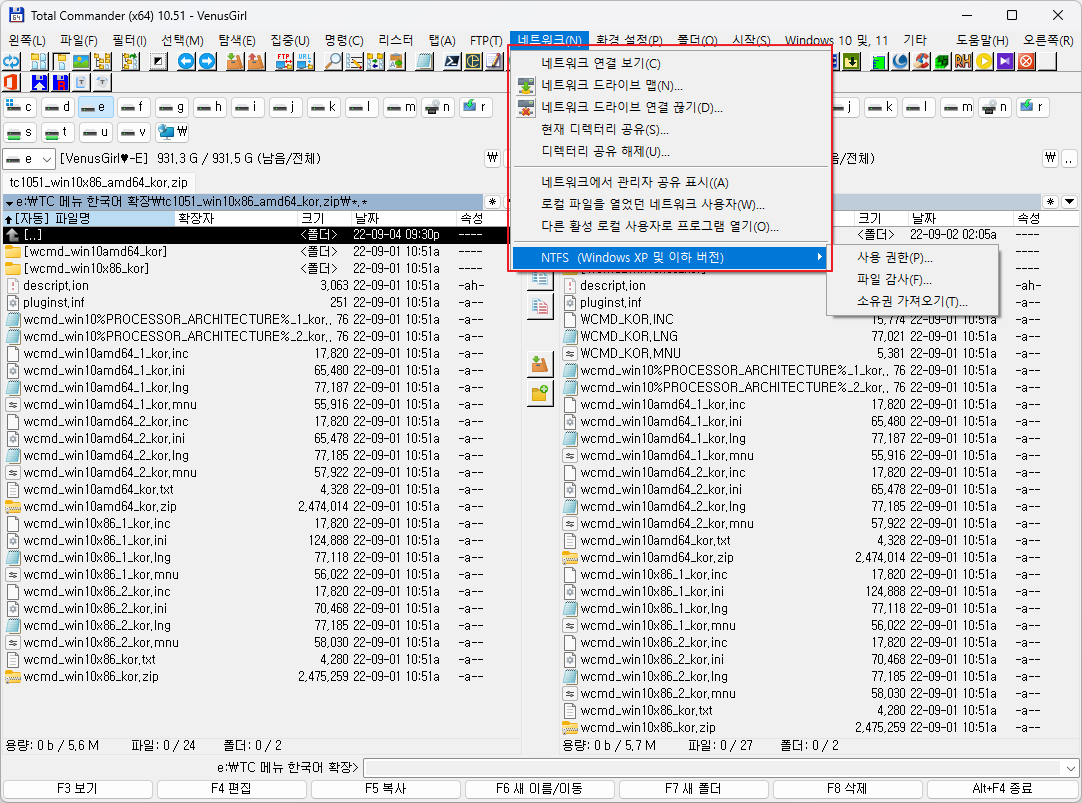Click the floppy icon with red R

pyautogui.click(x=61, y=83)
